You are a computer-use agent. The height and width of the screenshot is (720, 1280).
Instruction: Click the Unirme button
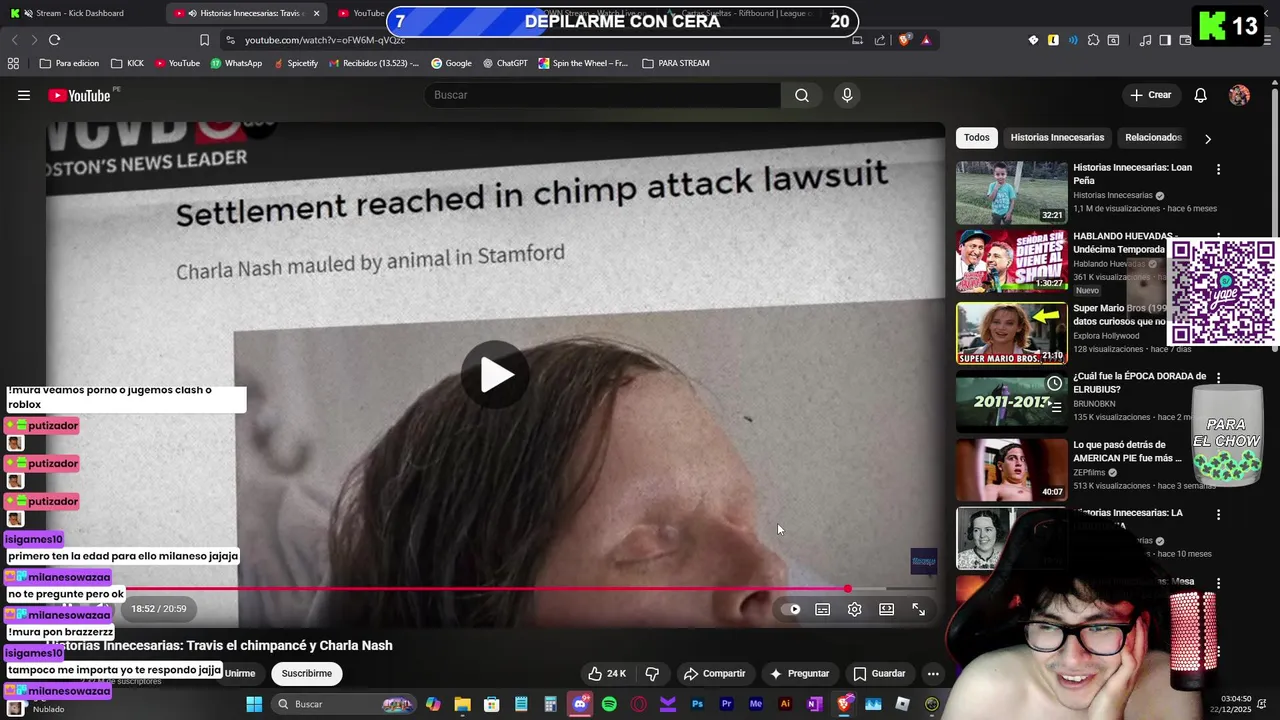tap(239, 674)
